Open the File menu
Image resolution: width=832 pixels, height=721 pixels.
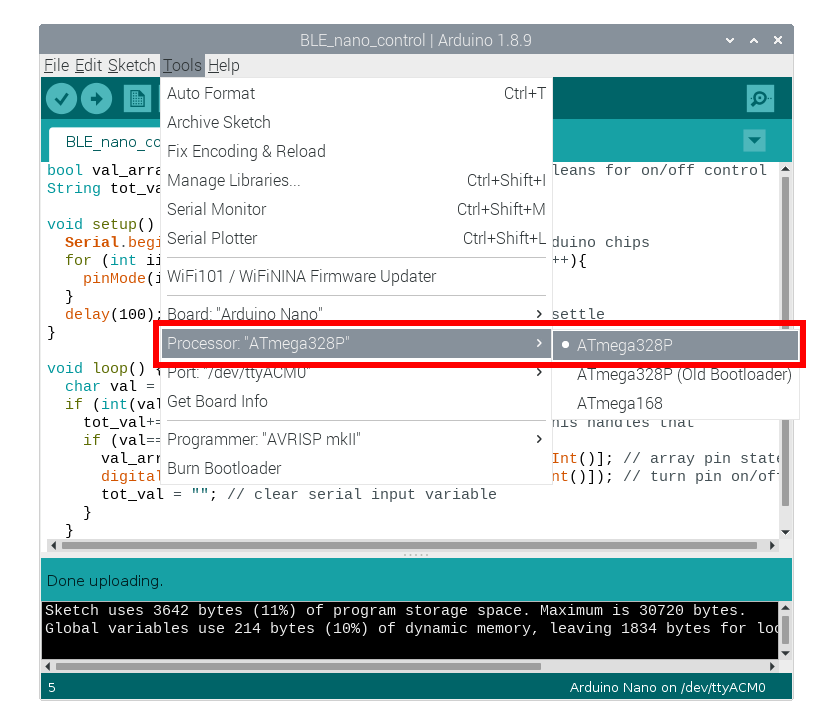(x=56, y=65)
